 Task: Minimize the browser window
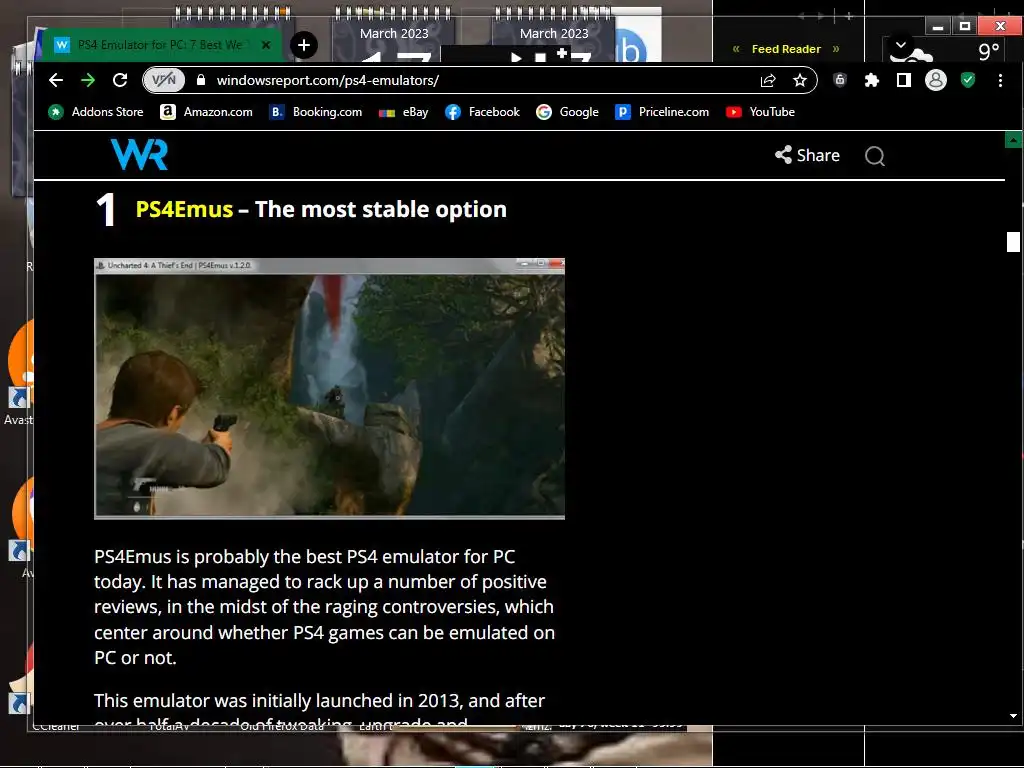pyautogui.click(x=938, y=26)
